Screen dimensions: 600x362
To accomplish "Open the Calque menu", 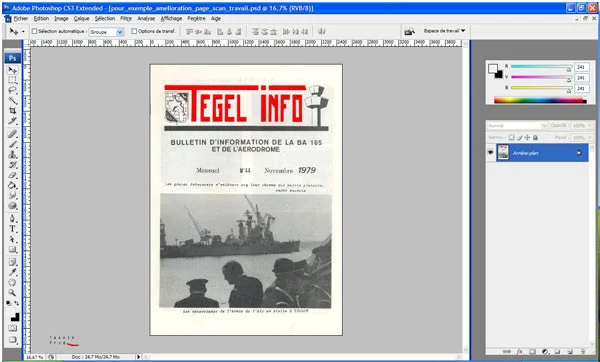I will [82, 18].
